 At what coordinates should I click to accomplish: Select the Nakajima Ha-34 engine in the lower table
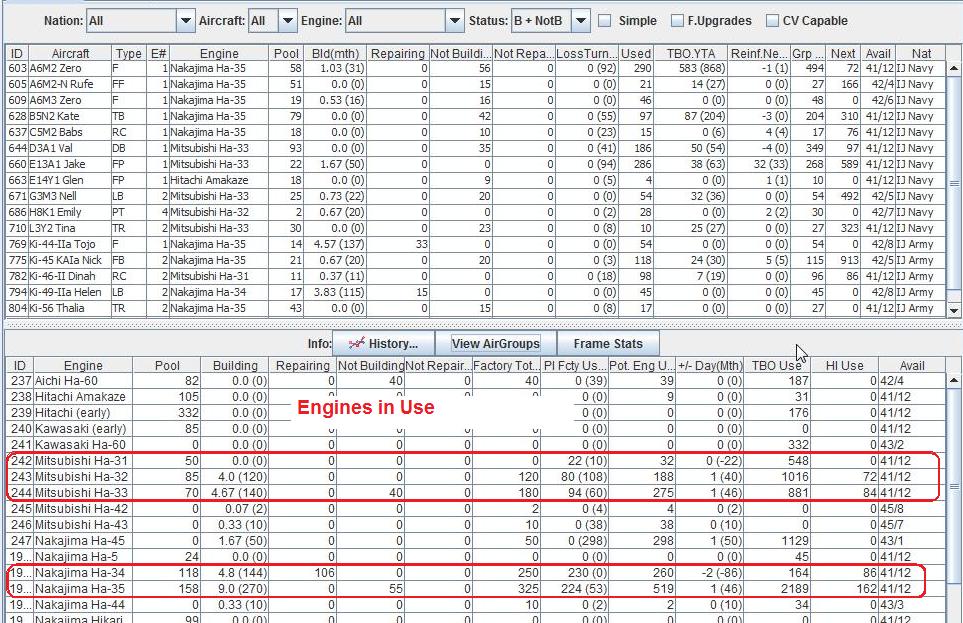coord(475,573)
